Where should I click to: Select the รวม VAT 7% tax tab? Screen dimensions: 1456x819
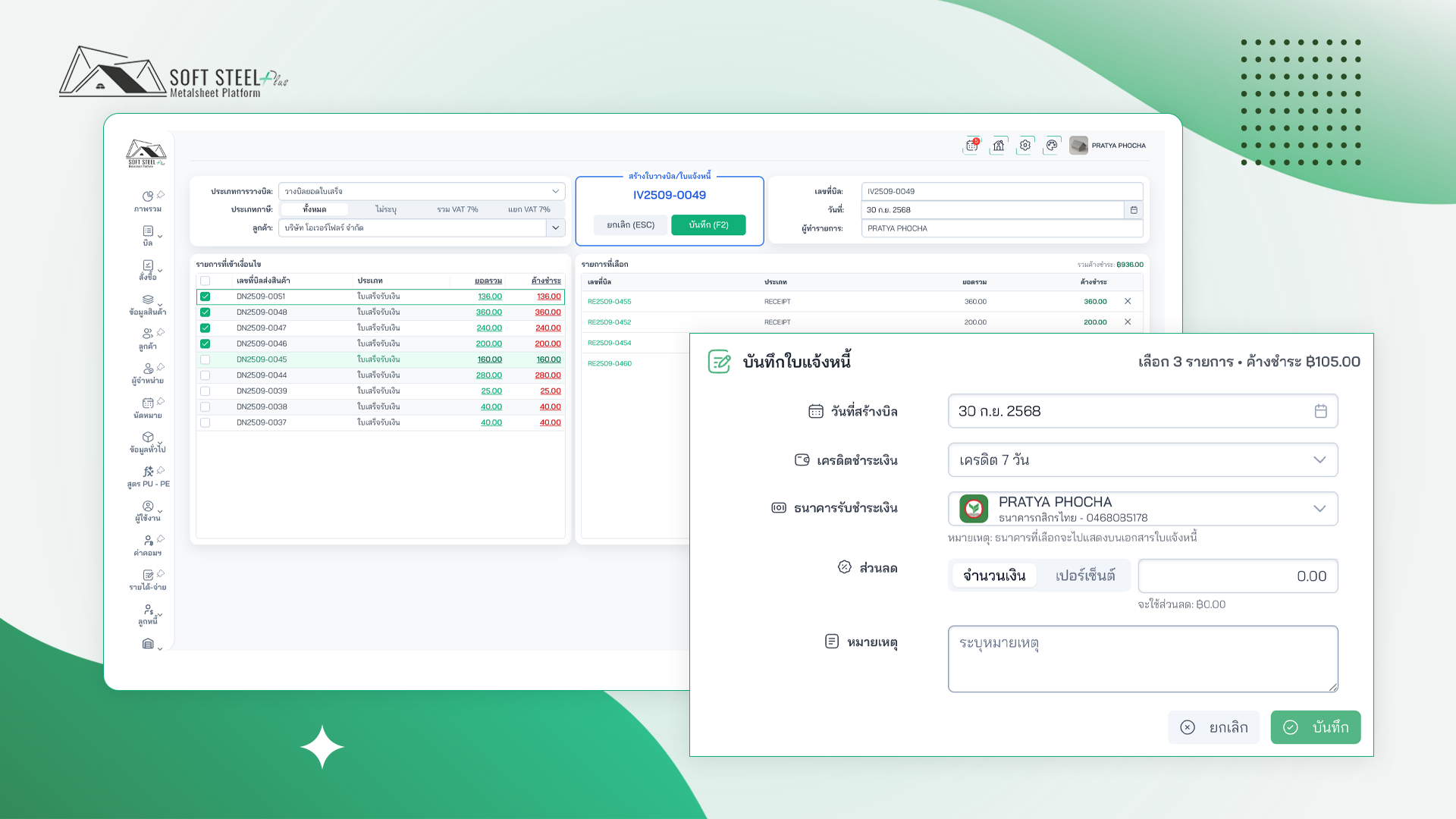pos(457,209)
